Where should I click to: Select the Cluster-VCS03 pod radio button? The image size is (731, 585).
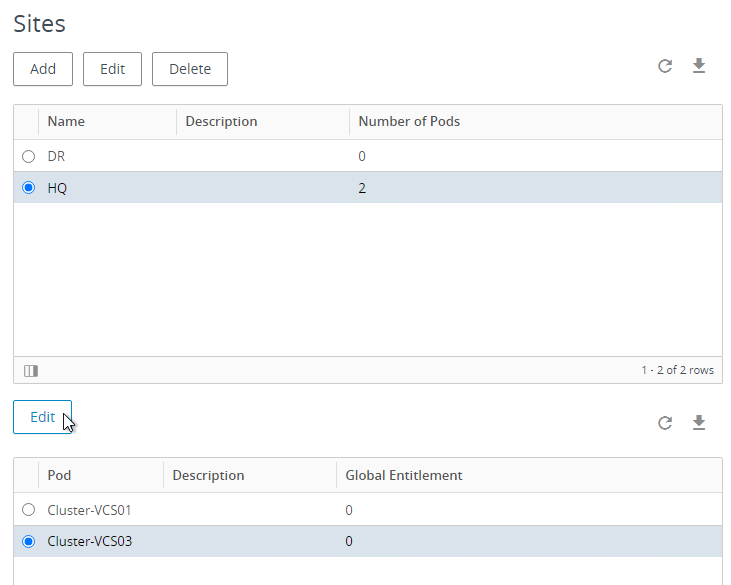pyautogui.click(x=28, y=541)
